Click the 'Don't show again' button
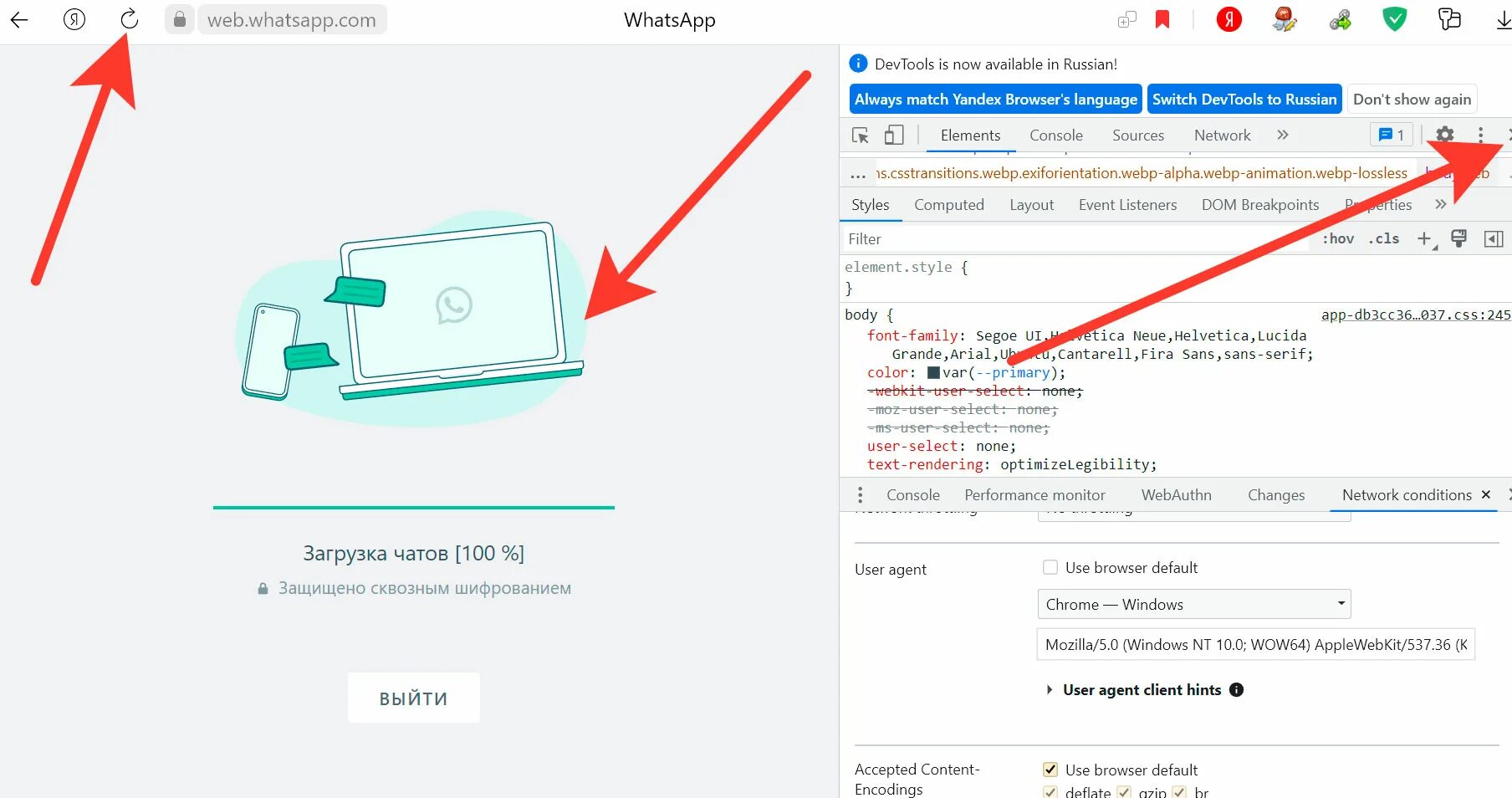The height and width of the screenshot is (798, 1512). pyautogui.click(x=1412, y=100)
